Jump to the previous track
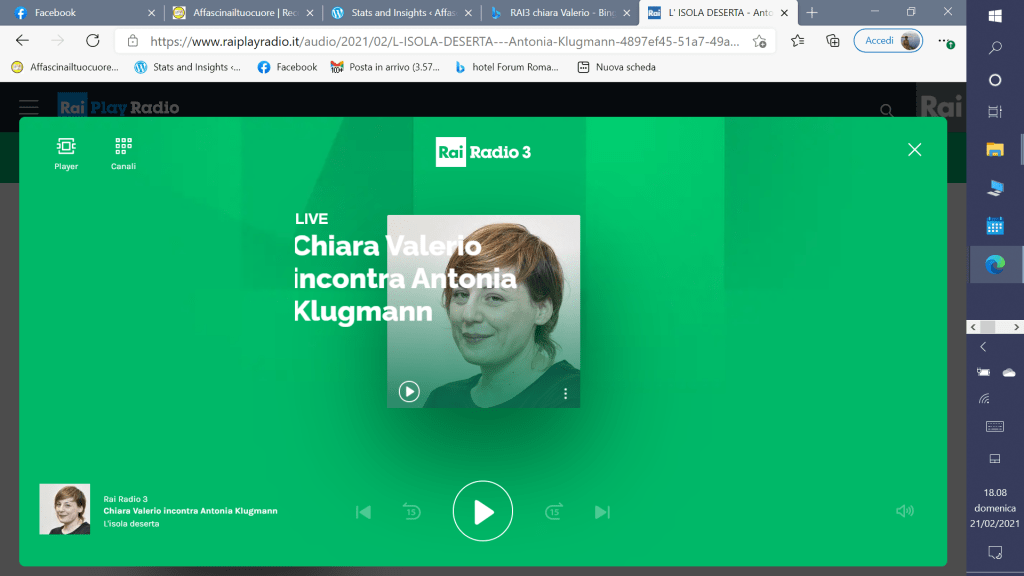 364,512
